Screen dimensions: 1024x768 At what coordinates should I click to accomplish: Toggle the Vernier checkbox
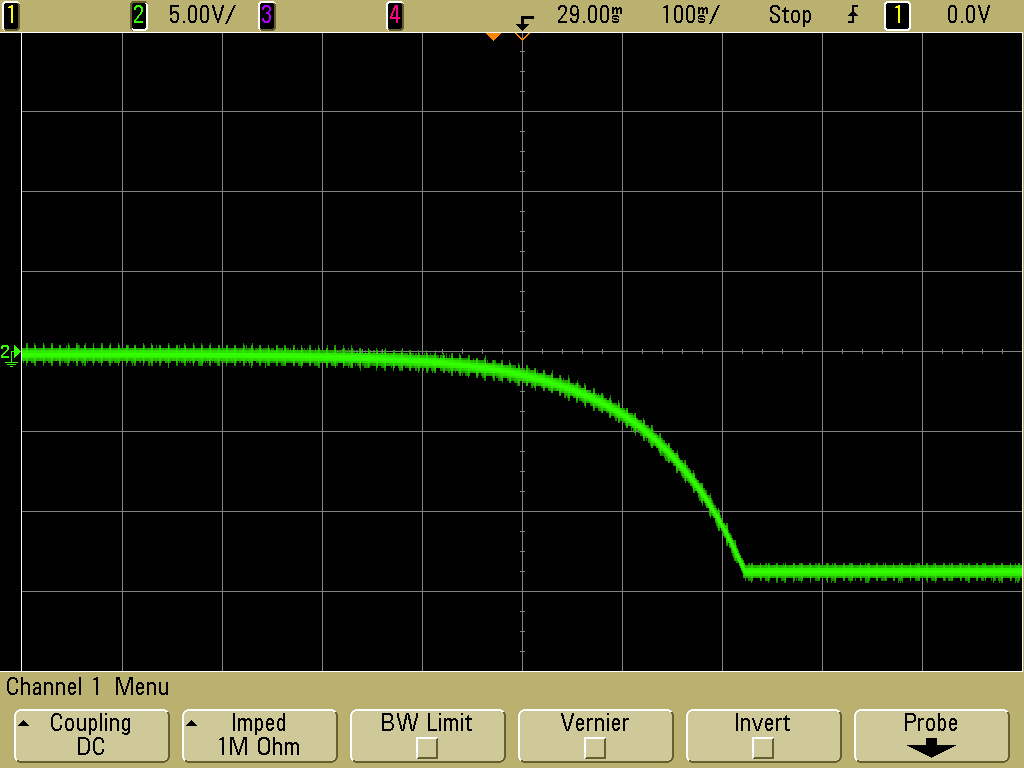point(594,747)
